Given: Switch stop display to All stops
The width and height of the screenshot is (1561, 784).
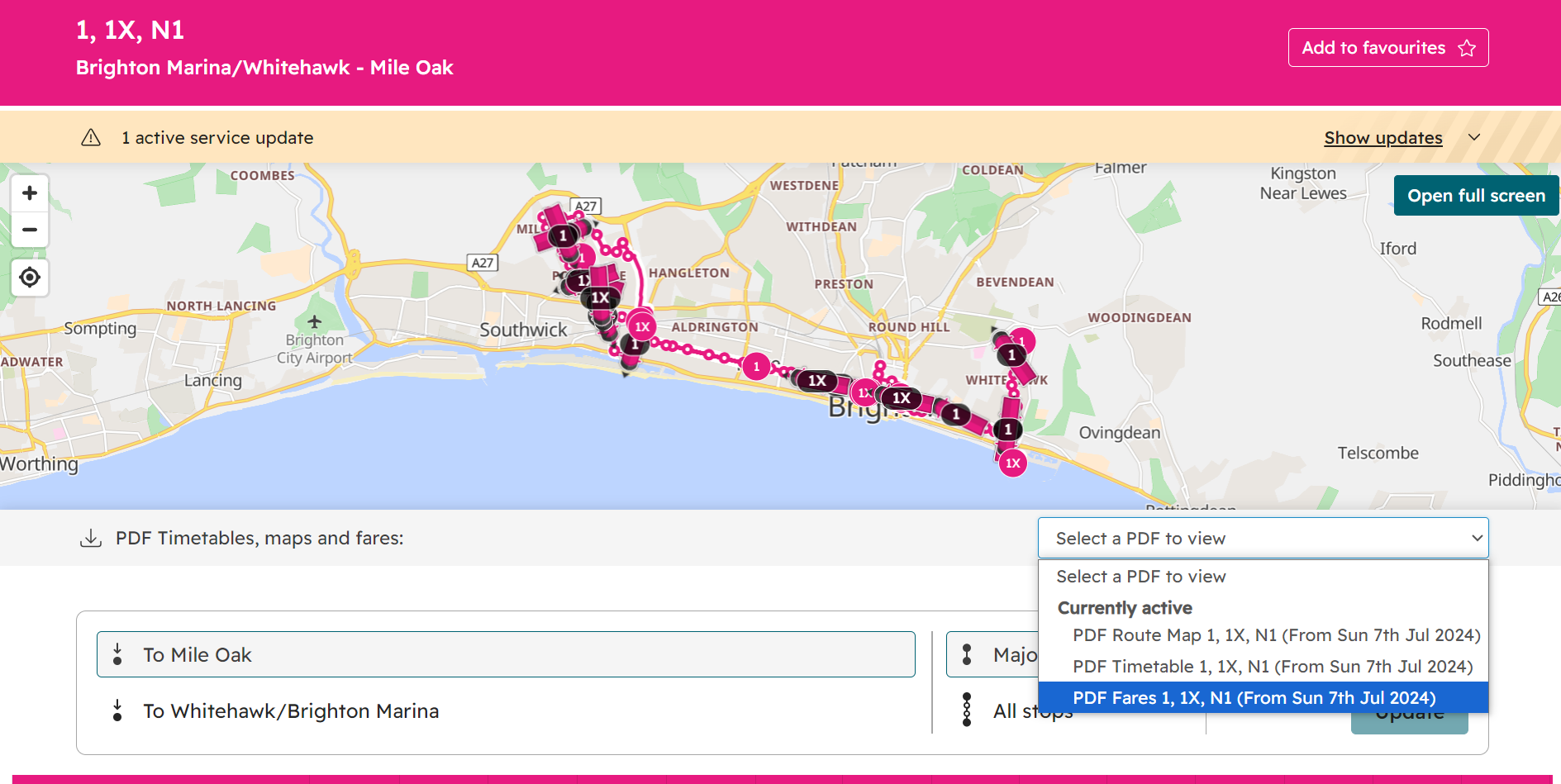Looking at the screenshot, I should coord(1030,710).
